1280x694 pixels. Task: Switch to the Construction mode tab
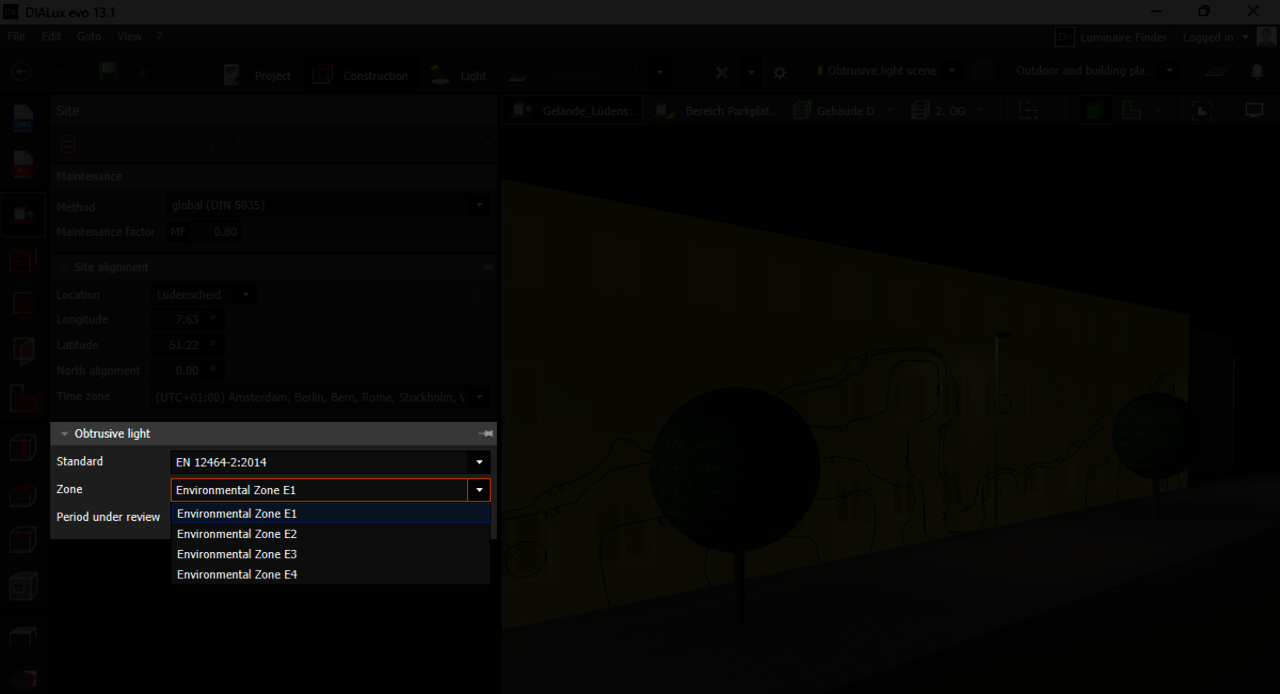[361, 75]
